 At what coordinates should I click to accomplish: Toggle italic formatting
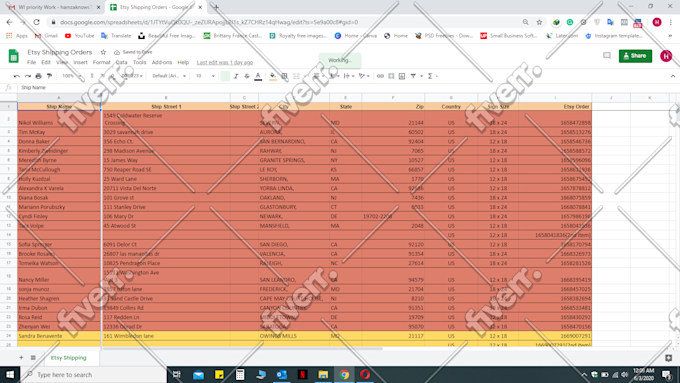(236, 76)
